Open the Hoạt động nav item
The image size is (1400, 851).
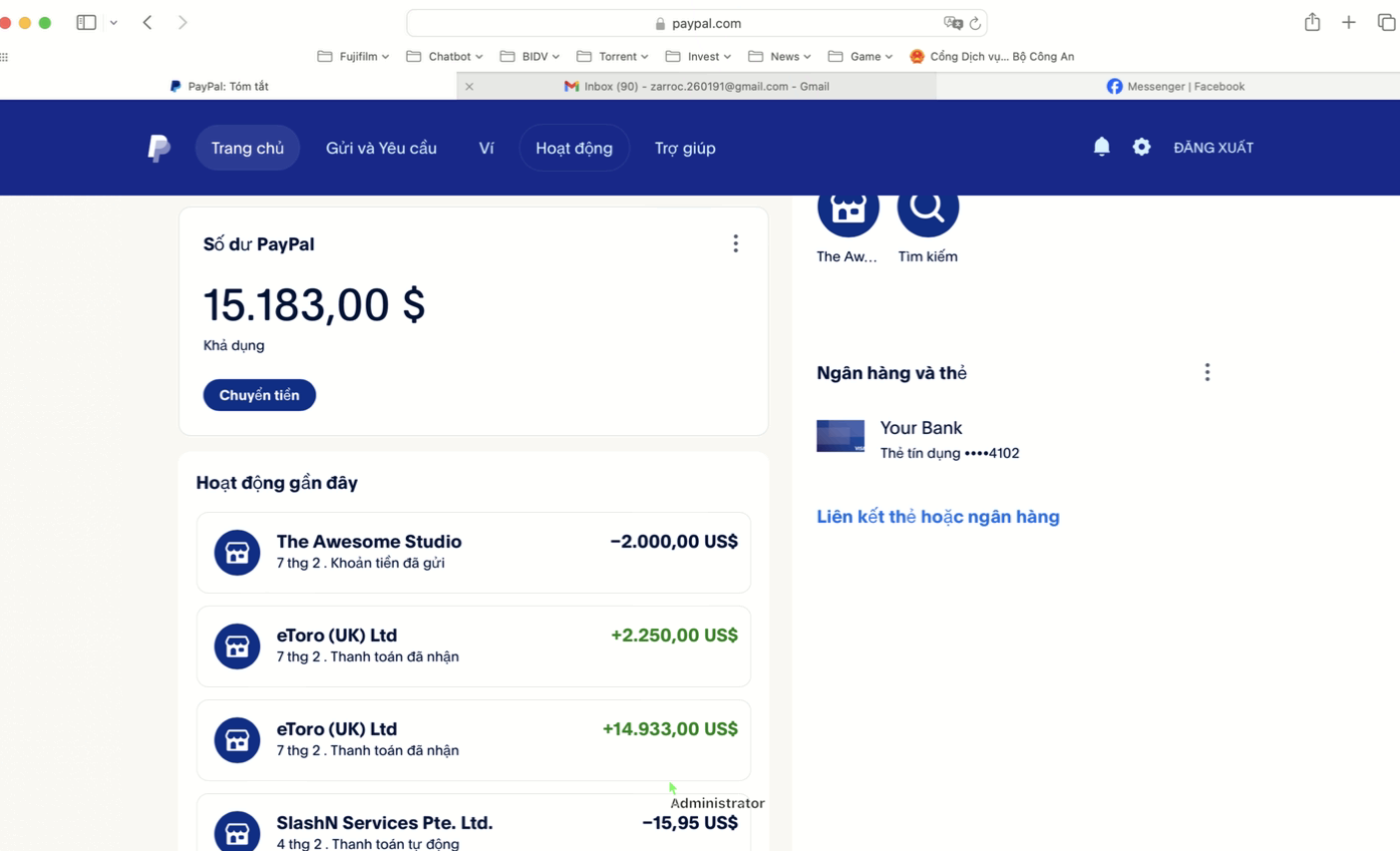[x=574, y=148]
